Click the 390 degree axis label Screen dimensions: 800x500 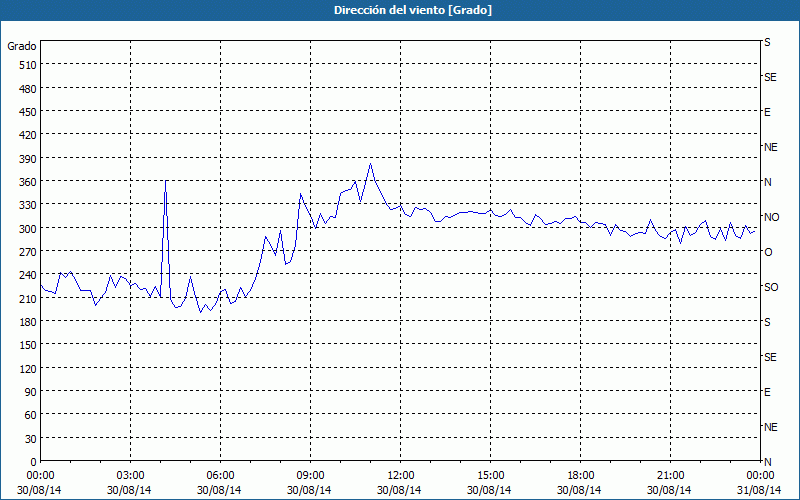click(x=29, y=159)
